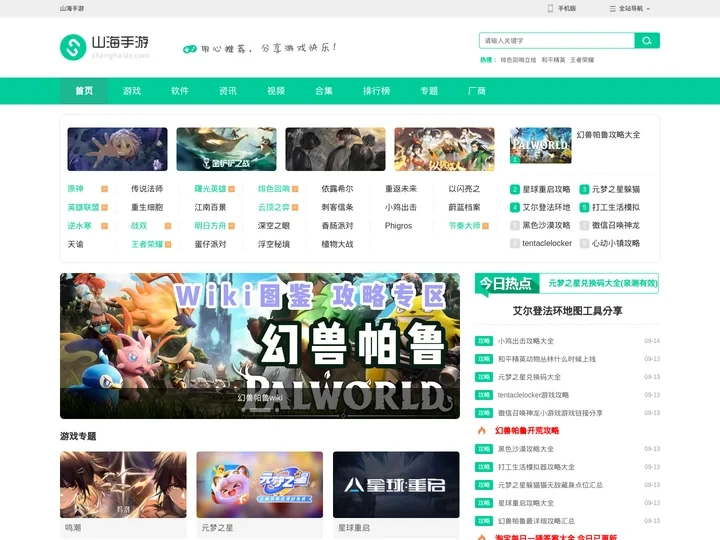Open 幻兽帕鲁攻略大全 link
Image resolution: width=720 pixels, height=540 pixels.
(x=608, y=135)
